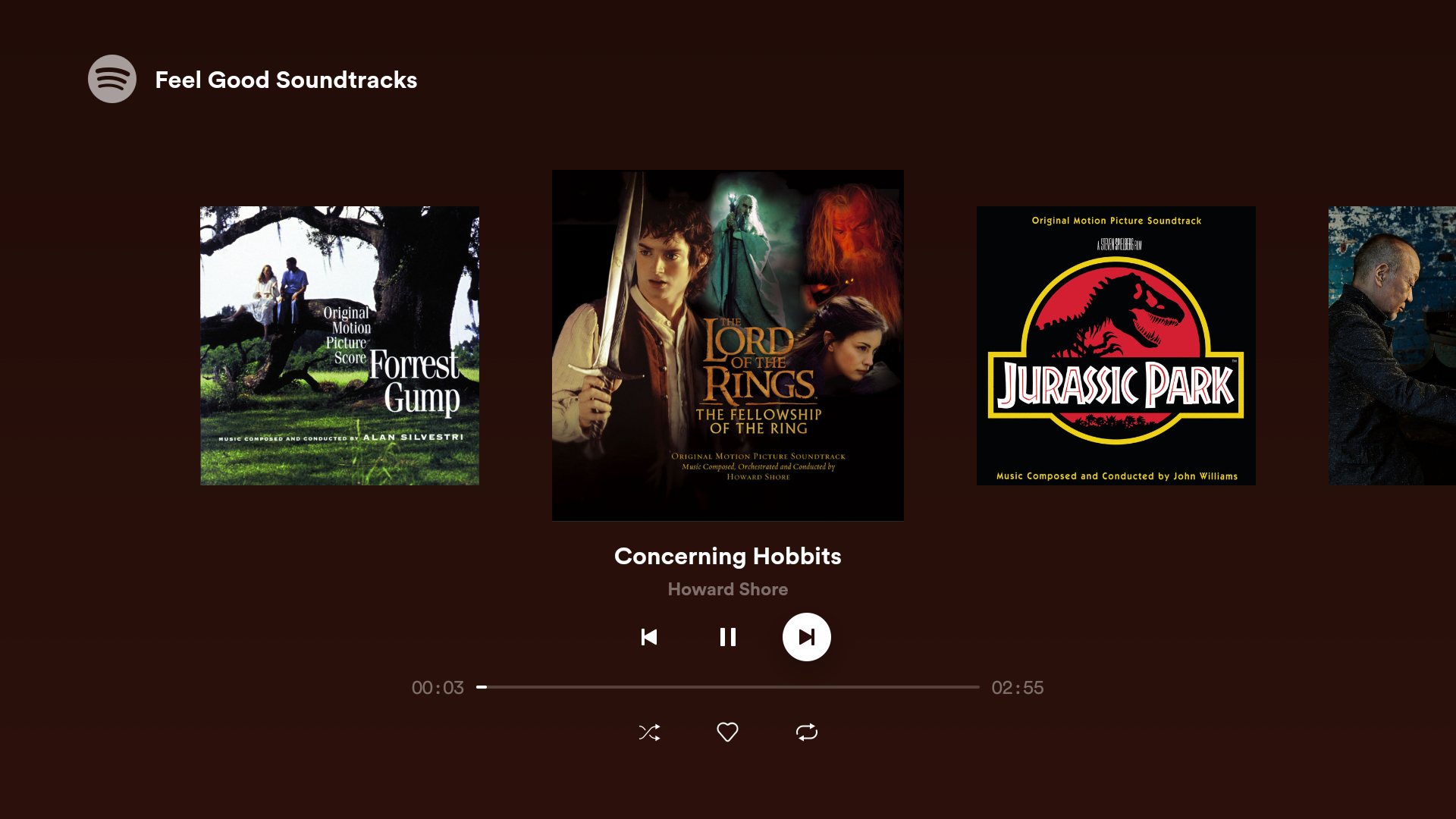
Task: Toggle repeat mode
Action: coord(807,732)
